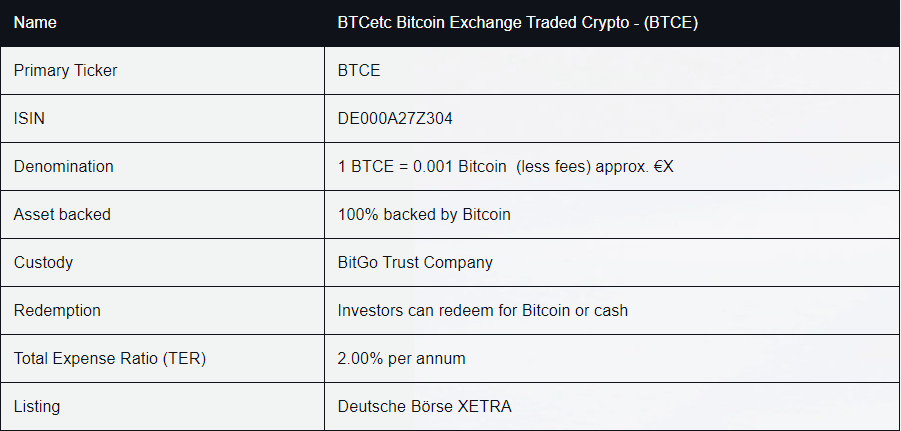Click the Custody row label
901x431 pixels.
[43, 262]
